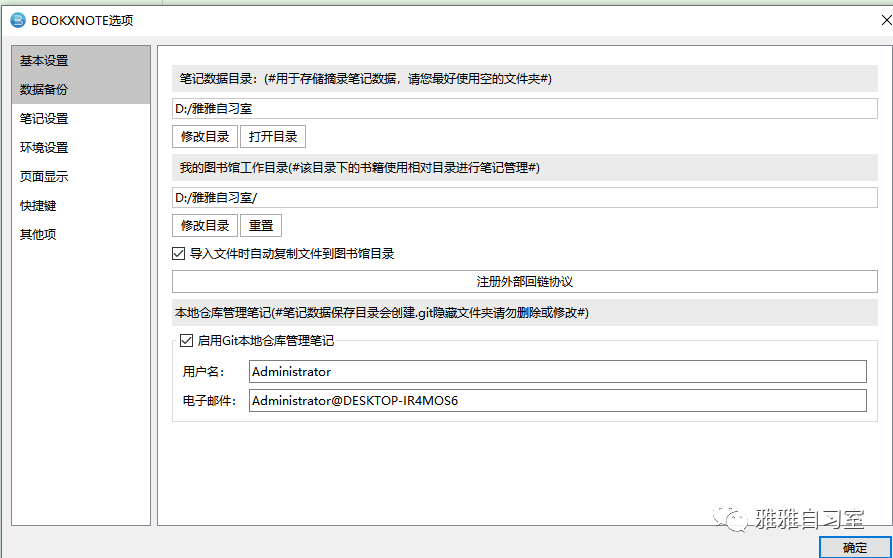The width and height of the screenshot is (893, 558).
Task: Select 数据备份 in the sidebar
Action: coord(81,89)
